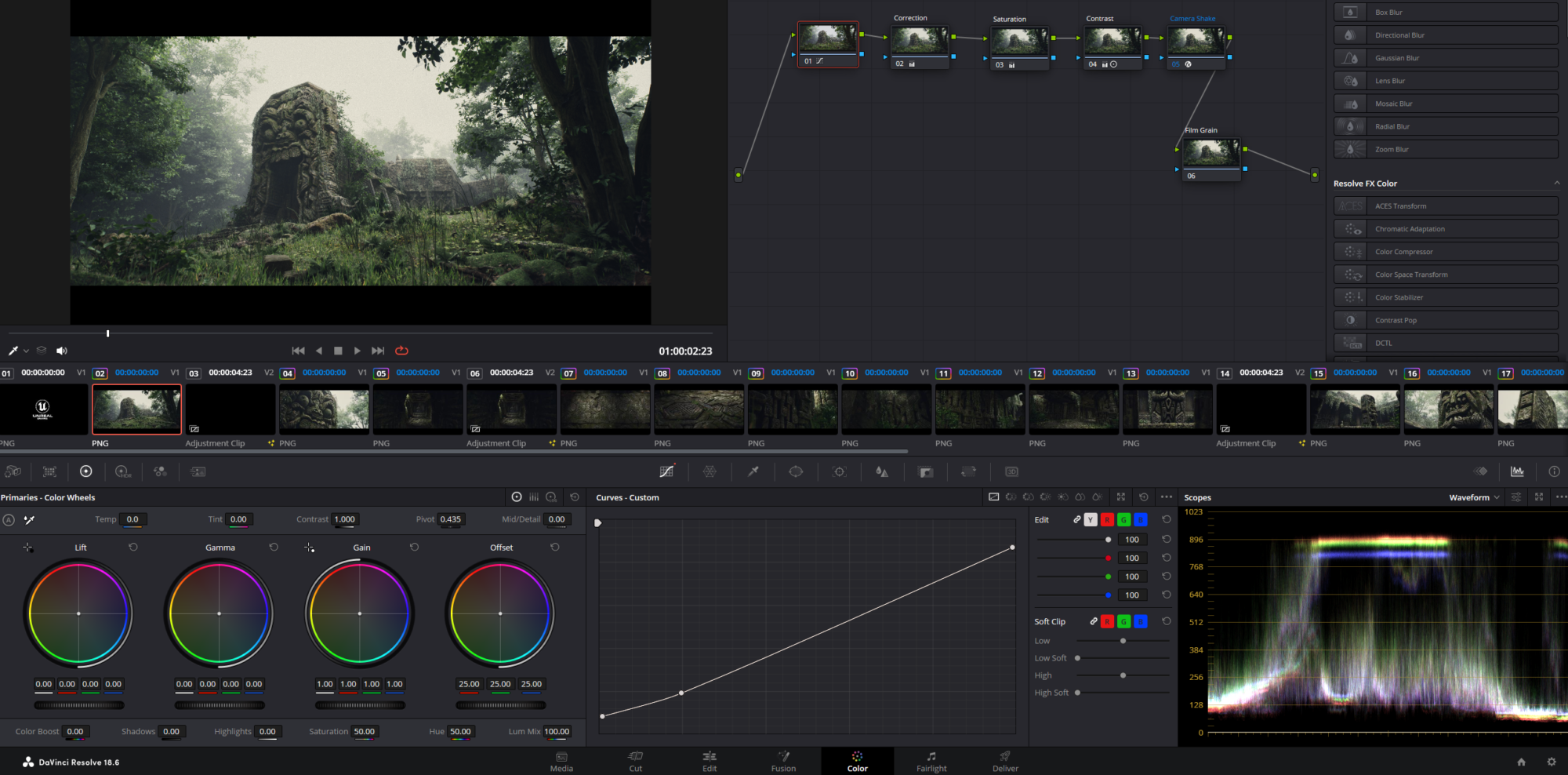Select the clip 04 statue thumbnail

[324, 409]
